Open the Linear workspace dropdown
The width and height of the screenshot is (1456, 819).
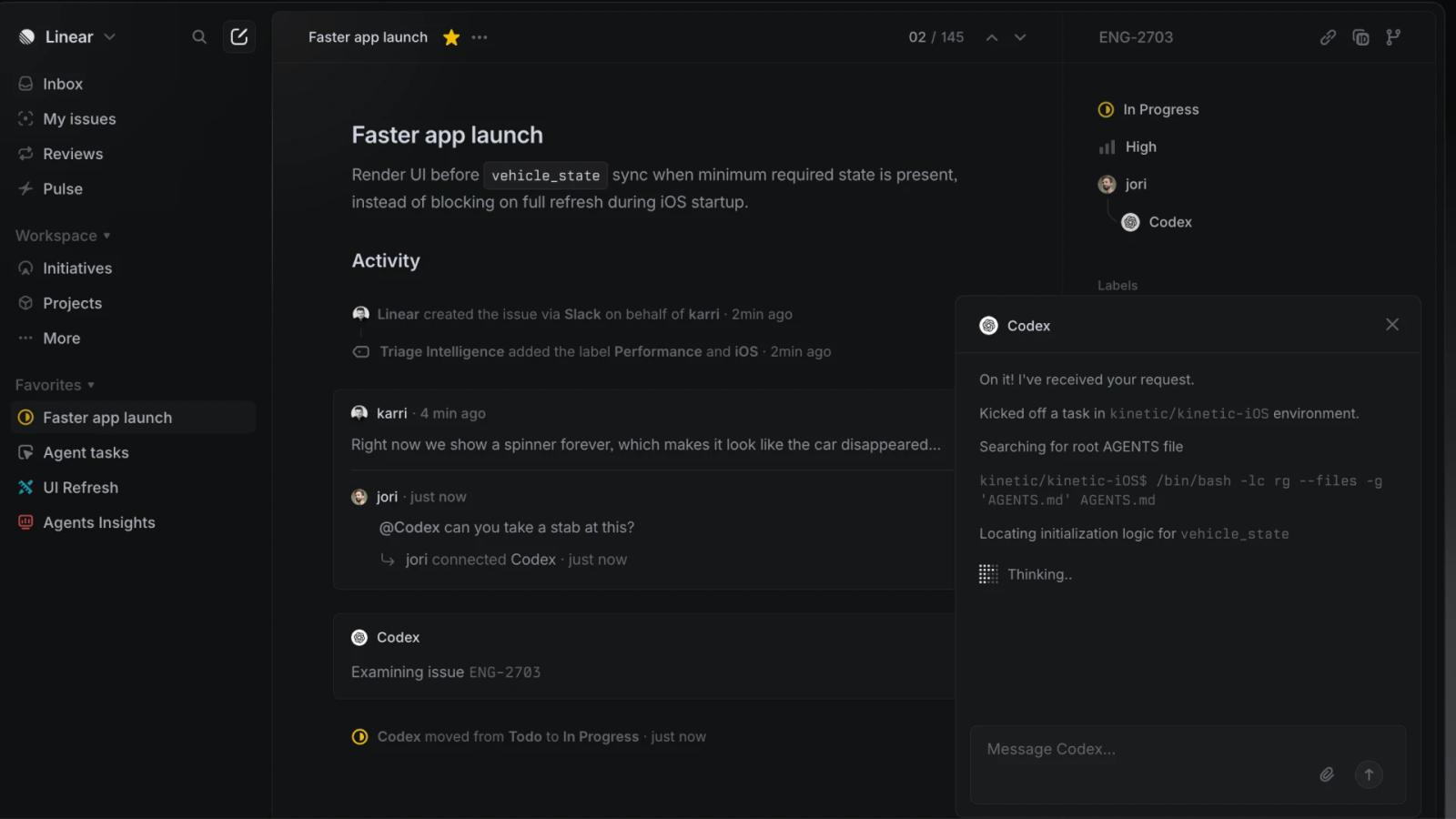tap(67, 37)
